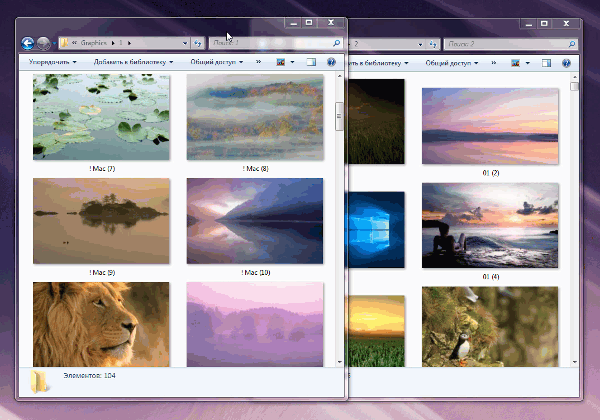Image resolution: width=600 pixels, height=420 pixels.
Task: Select the '! Mac (7)' lily pads thumbnail
Action: point(101,117)
